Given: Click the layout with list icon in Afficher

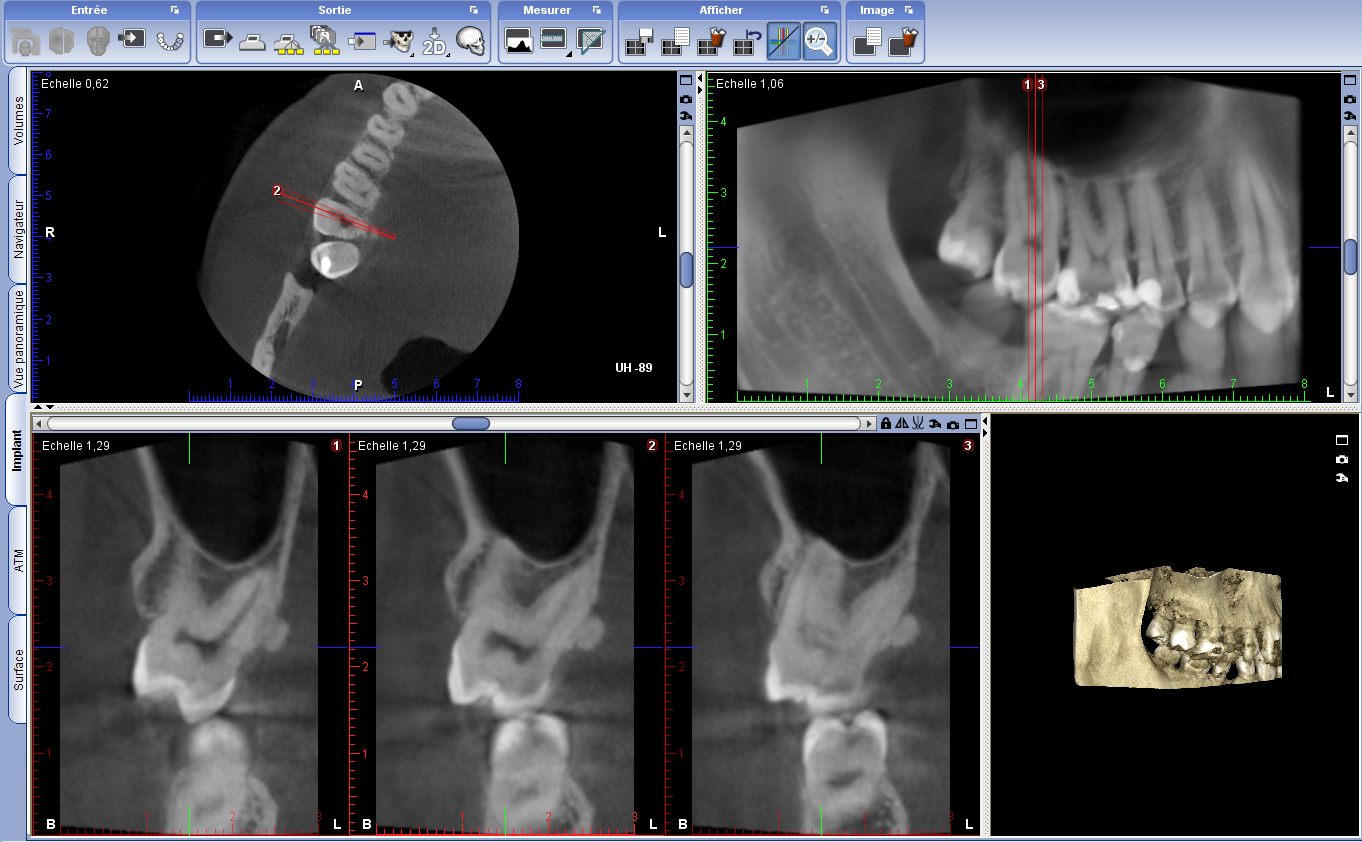Looking at the screenshot, I should coord(675,41).
